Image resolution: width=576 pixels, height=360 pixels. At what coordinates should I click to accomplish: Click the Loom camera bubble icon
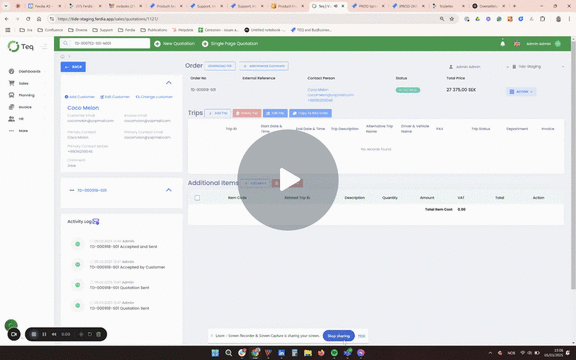pyautogui.click(x=14, y=334)
